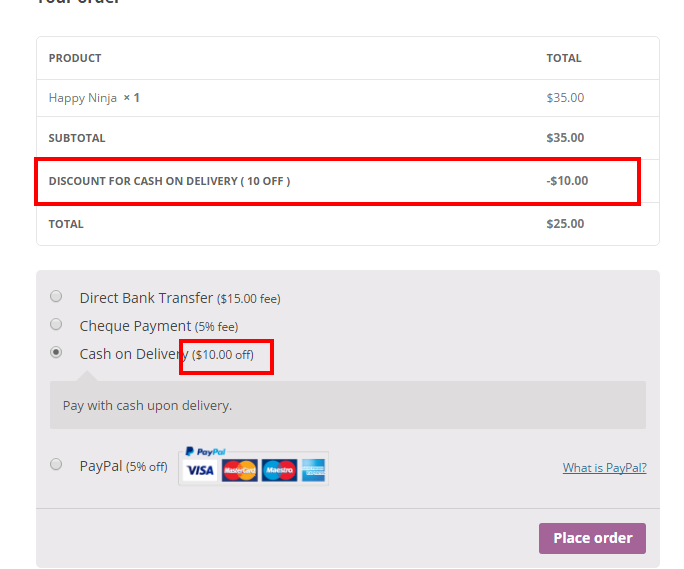
Task: Click the Happy Ninja product name
Action: [82, 98]
